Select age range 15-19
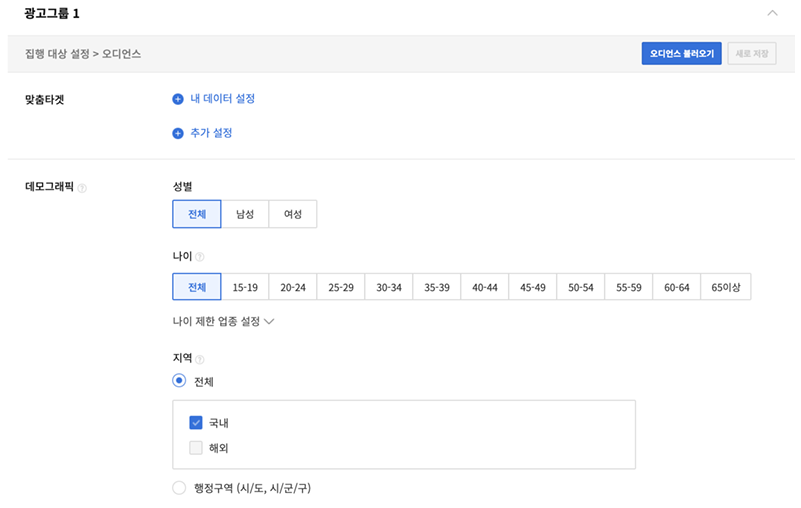 [x=245, y=287]
